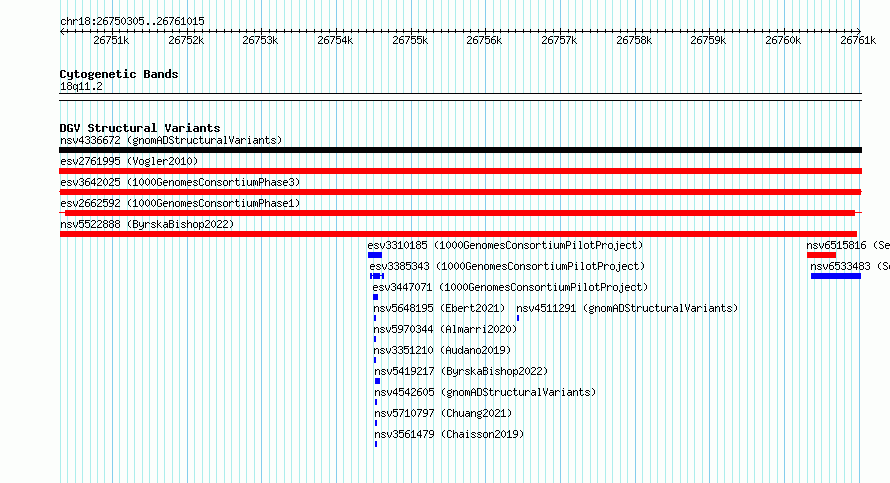Open variant esv3642025 Phase3 label
Screen dimensions: 890x483
[180, 182]
